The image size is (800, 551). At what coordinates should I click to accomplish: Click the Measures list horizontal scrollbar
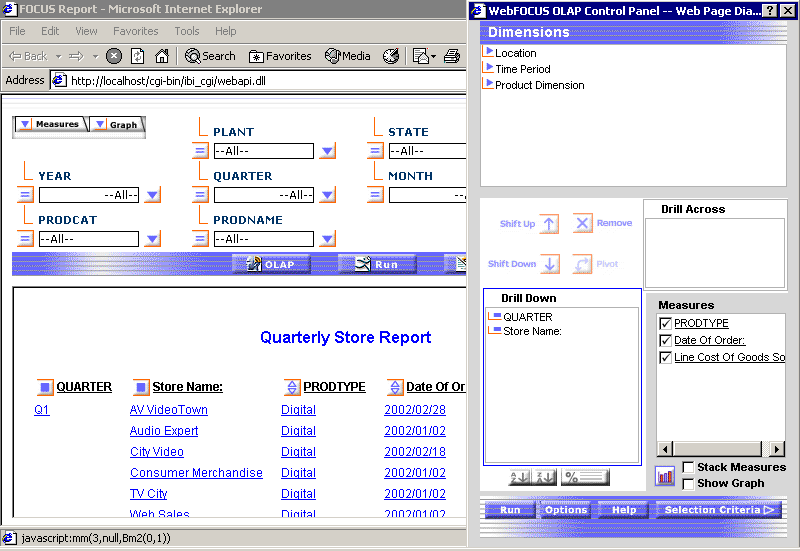[720, 449]
